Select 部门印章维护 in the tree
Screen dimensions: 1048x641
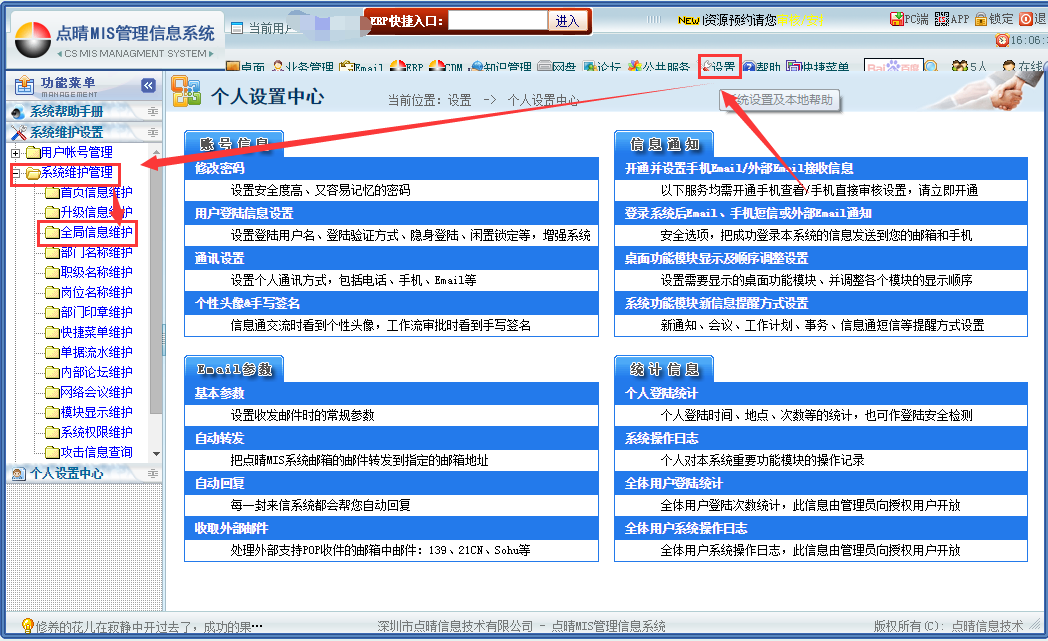(96, 312)
